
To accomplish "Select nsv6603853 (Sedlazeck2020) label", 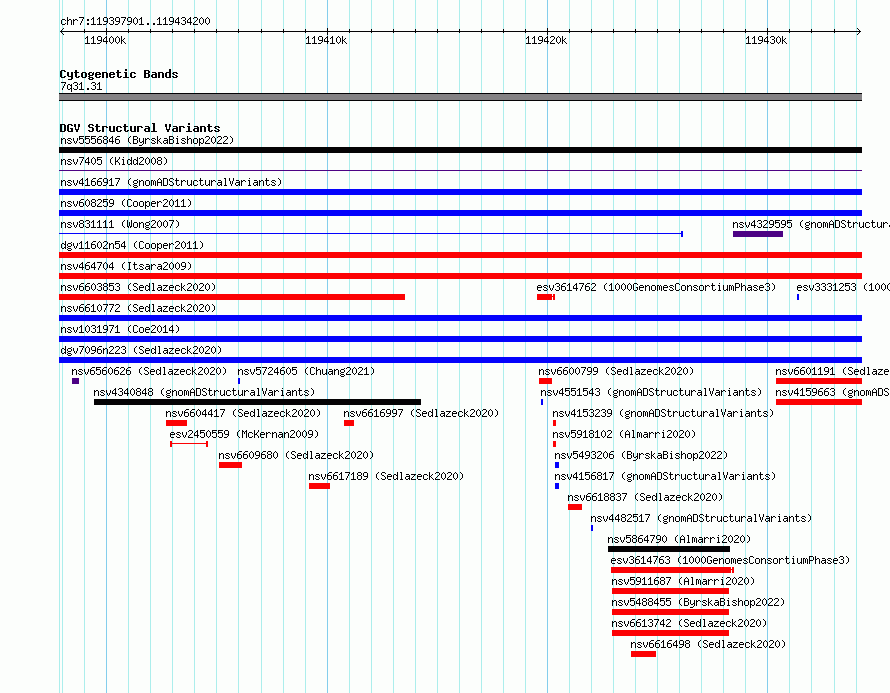I will pos(138,287).
